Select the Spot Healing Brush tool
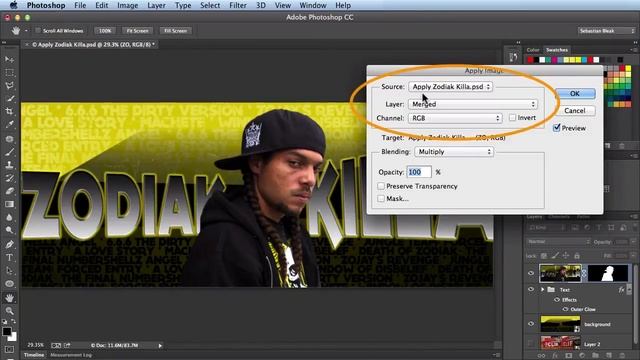 9,139
